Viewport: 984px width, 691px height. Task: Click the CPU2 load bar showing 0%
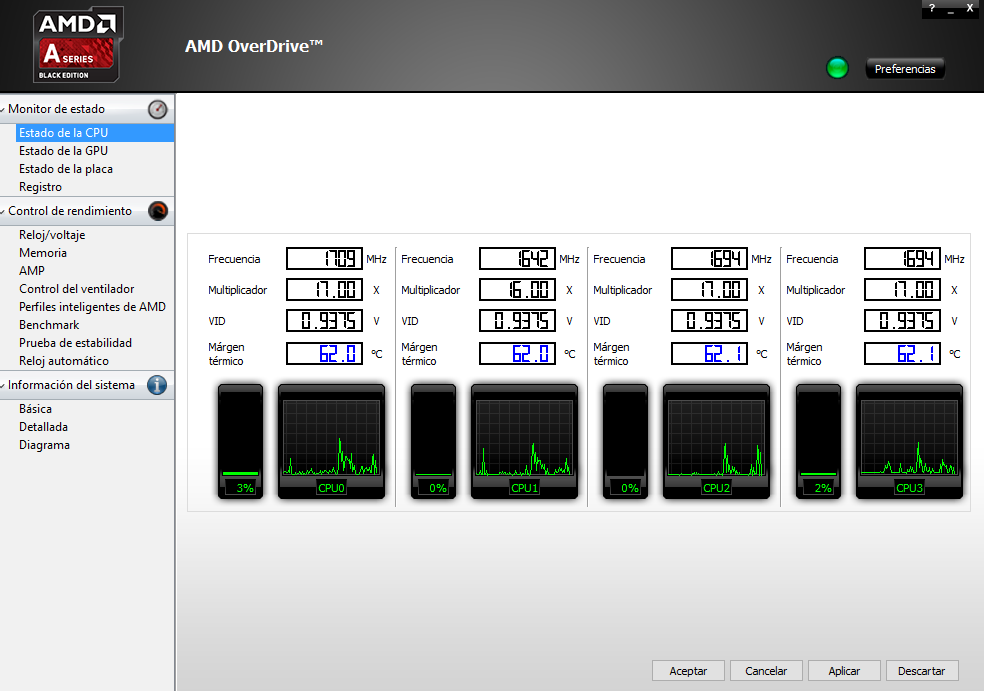click(625, 442)
